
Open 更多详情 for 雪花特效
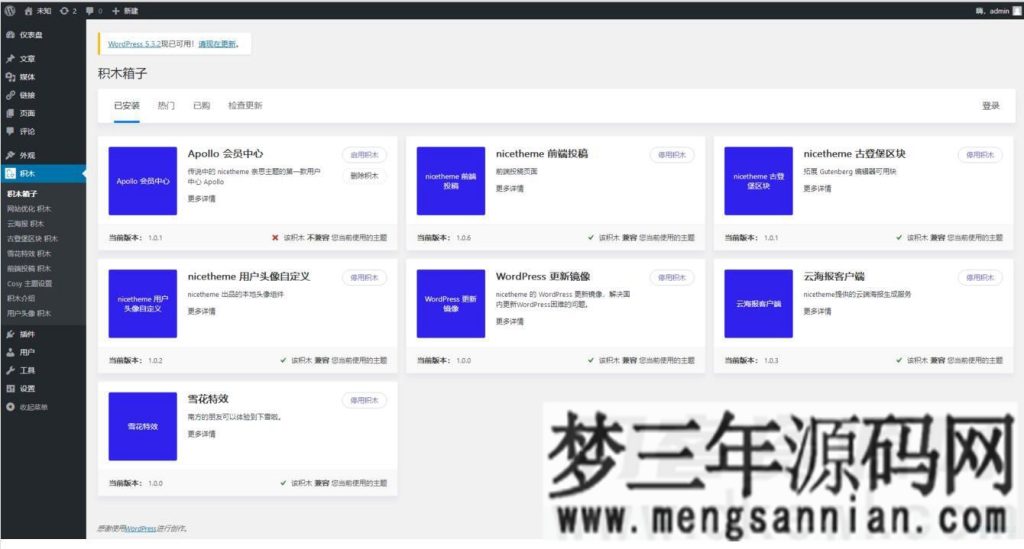201,434
